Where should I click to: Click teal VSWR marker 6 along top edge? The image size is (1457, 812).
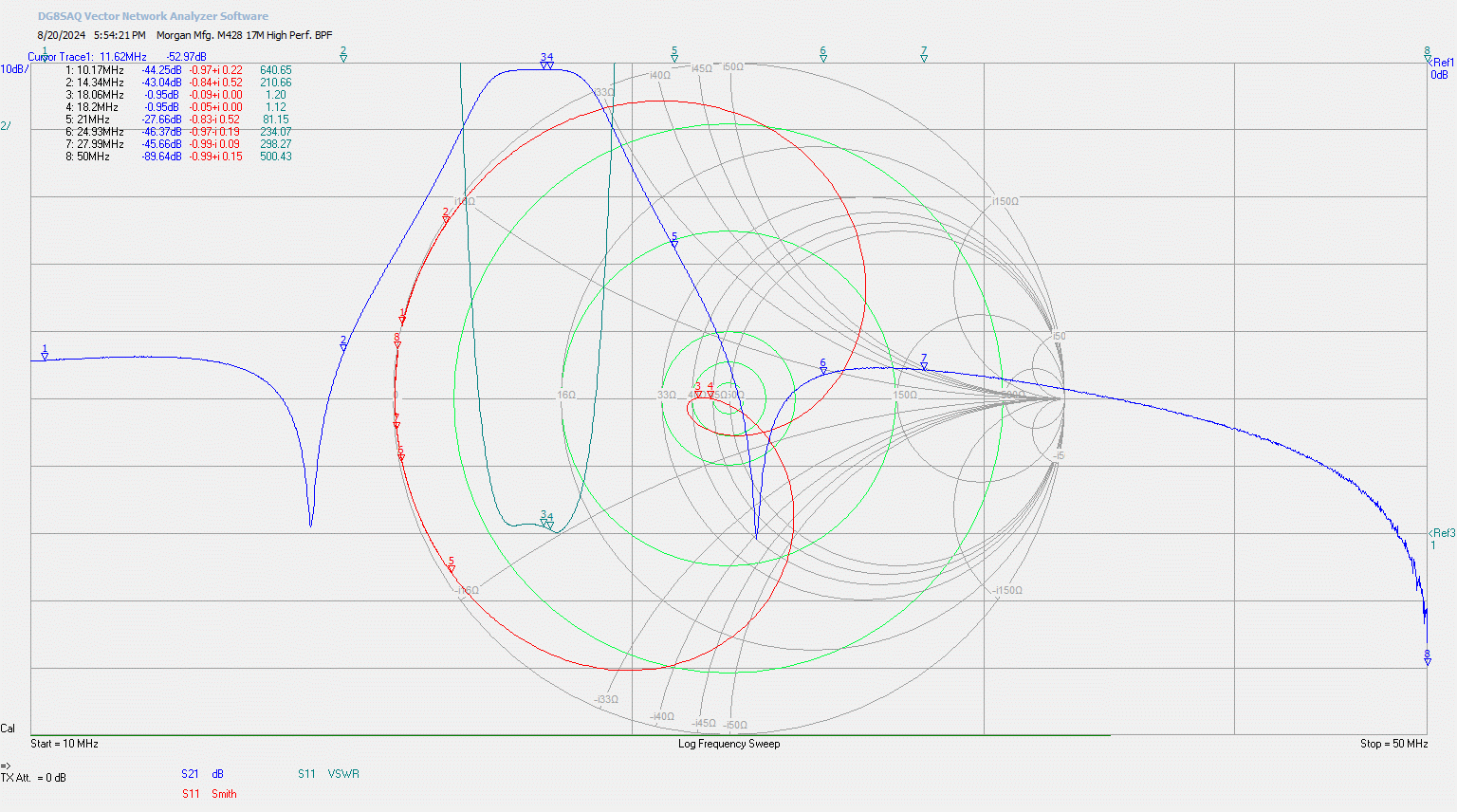(x=822, y=54)
